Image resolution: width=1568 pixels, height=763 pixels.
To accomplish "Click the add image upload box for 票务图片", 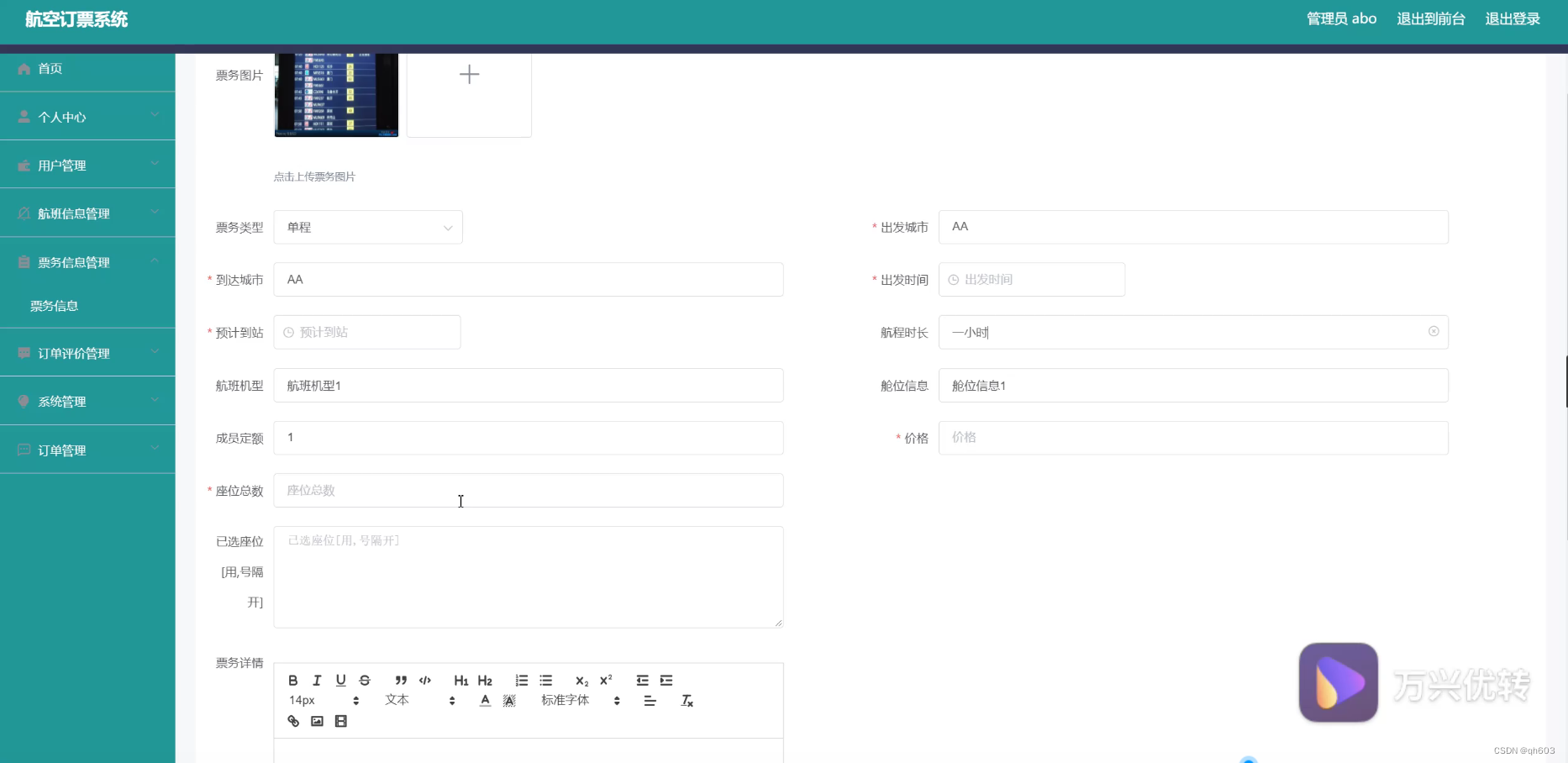I will 468,75.
